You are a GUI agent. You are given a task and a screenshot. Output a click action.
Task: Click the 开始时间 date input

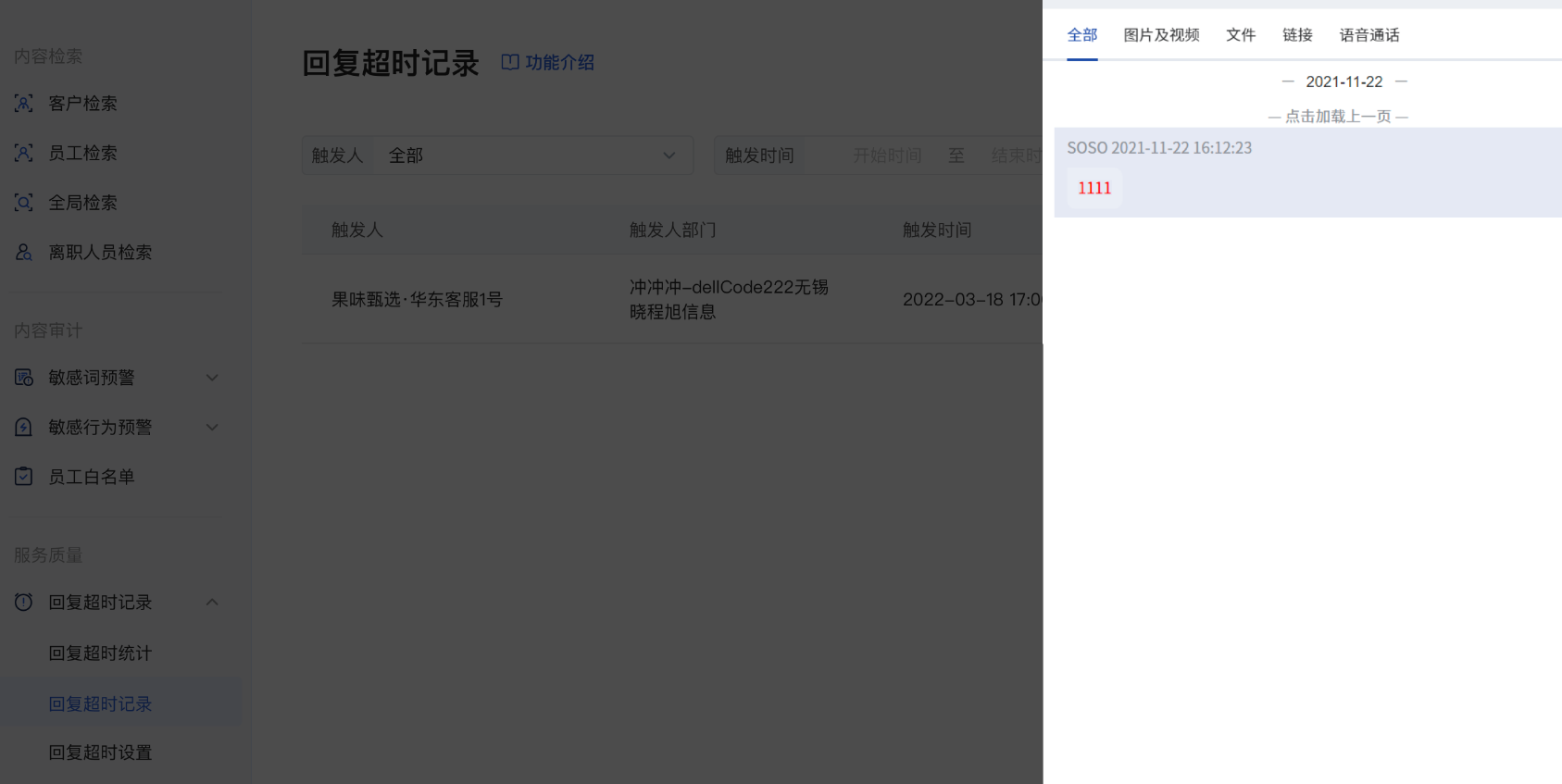(x=887, y=156)
